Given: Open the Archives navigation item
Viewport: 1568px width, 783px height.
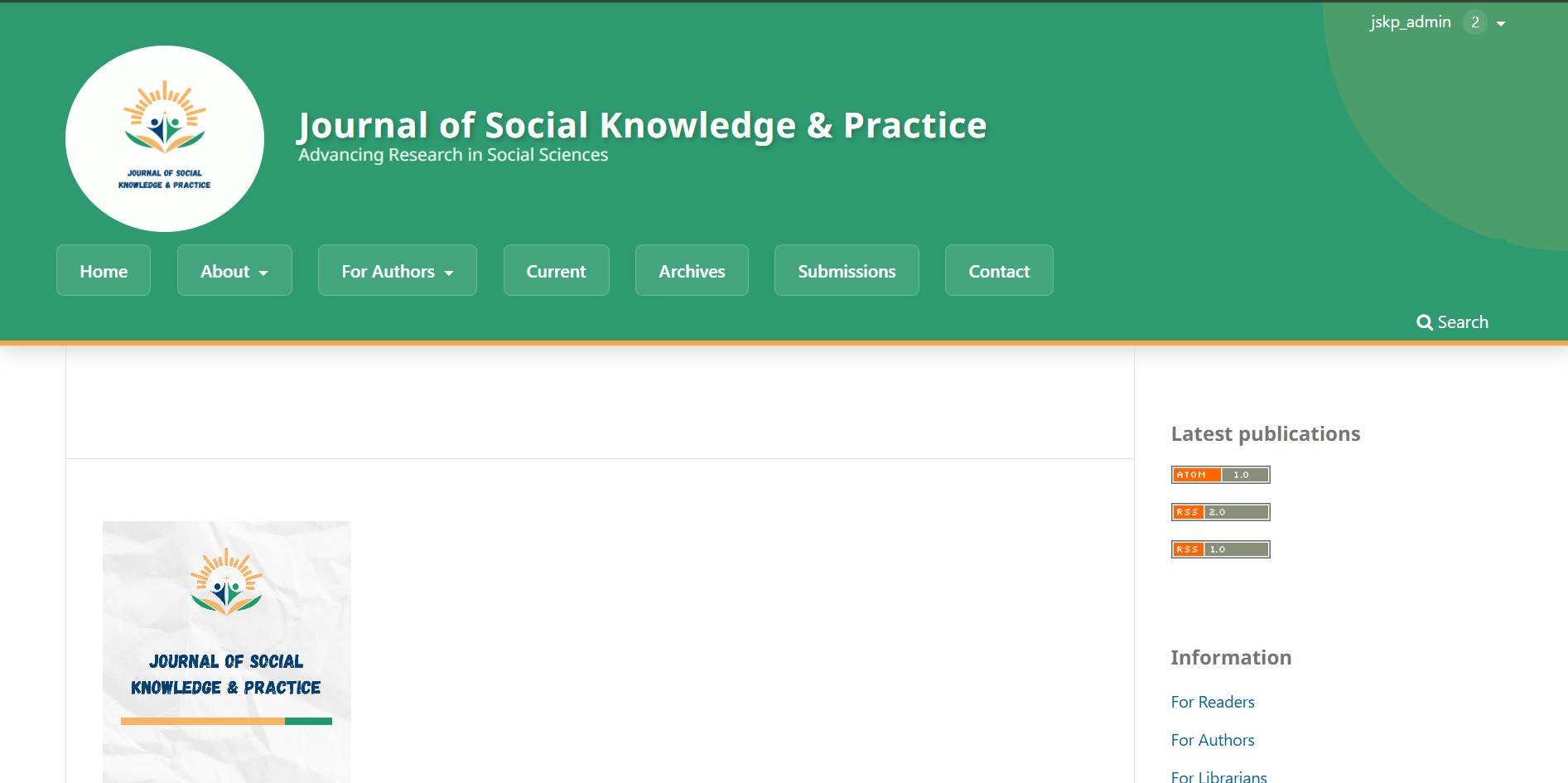Looking at the screenshot, I should point(692,271).
